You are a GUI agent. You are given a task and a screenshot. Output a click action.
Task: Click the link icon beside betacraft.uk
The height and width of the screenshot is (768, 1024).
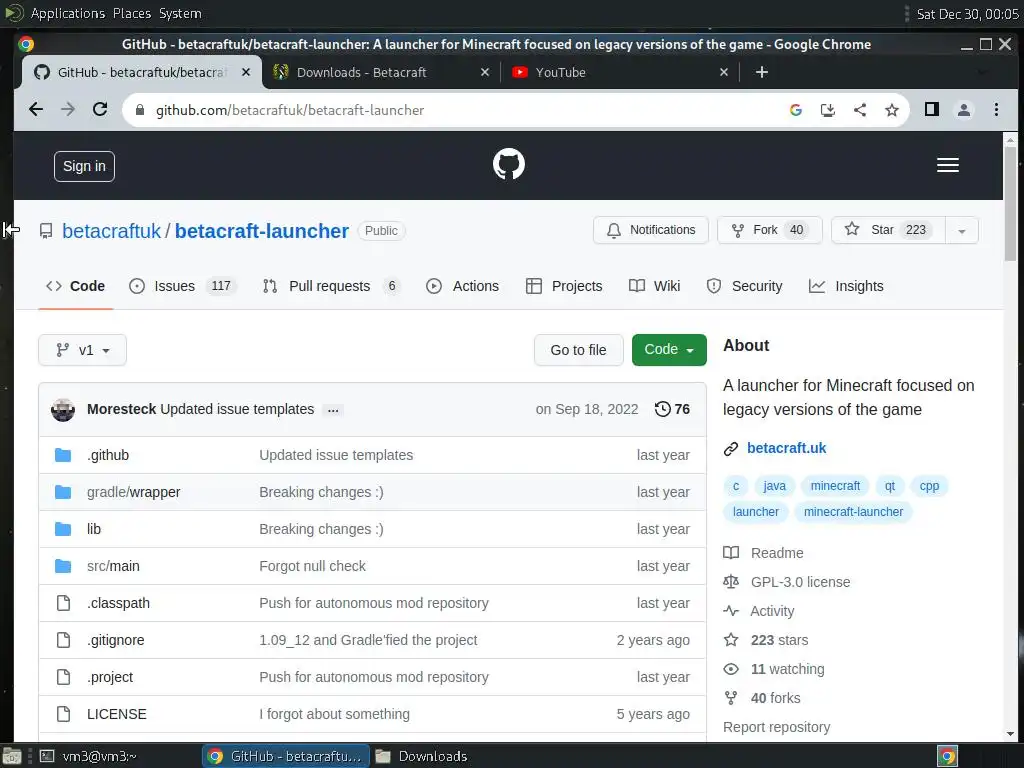click(731, 449)
